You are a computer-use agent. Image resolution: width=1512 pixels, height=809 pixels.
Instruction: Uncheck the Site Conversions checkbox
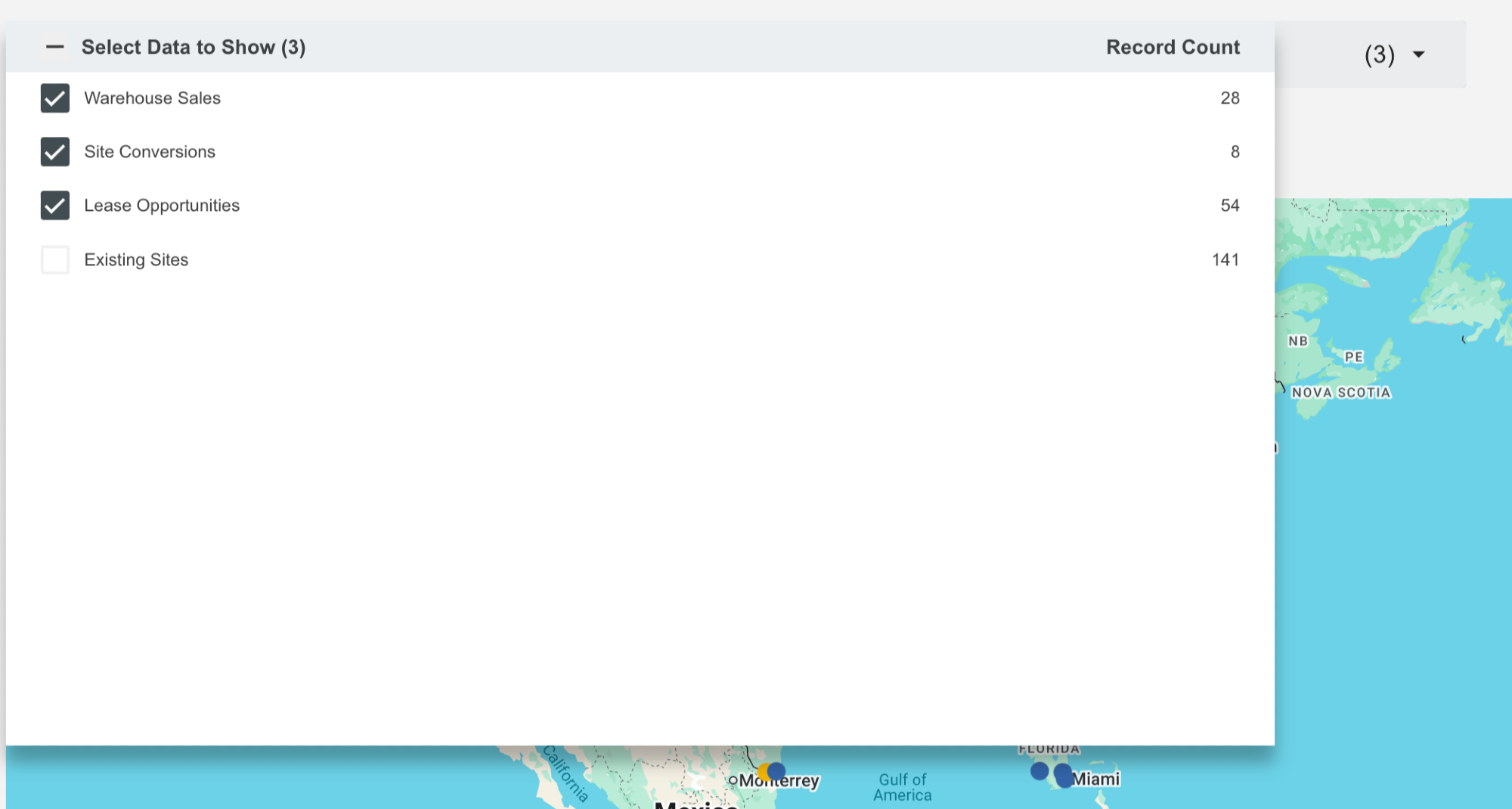point(55,152)
